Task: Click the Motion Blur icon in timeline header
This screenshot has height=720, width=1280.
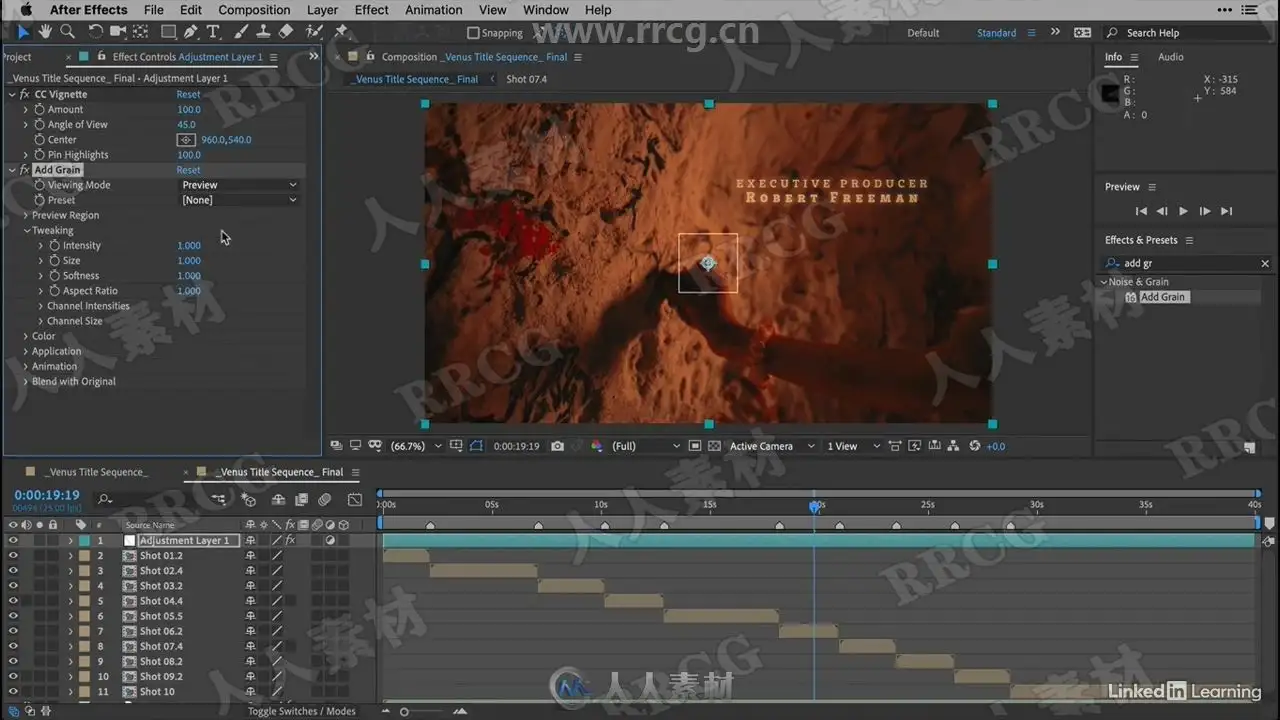Action: [x=325, y=499]
